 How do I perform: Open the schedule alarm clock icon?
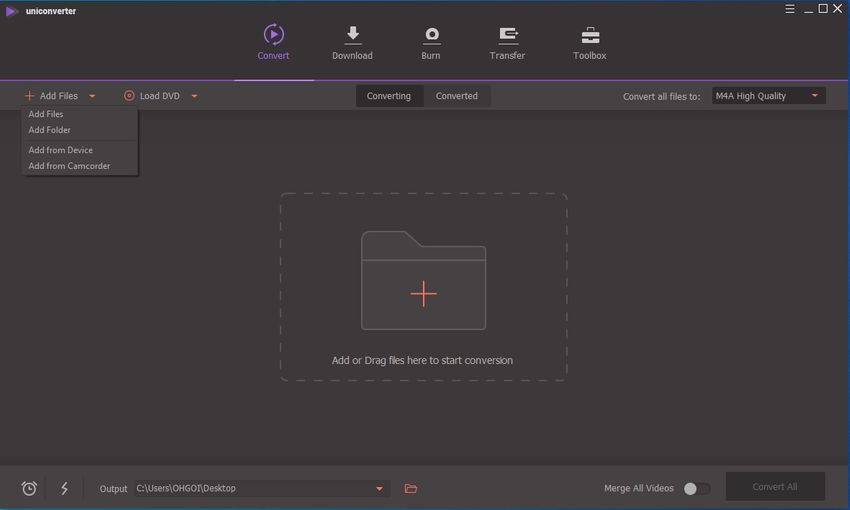(x=29, y=488)
